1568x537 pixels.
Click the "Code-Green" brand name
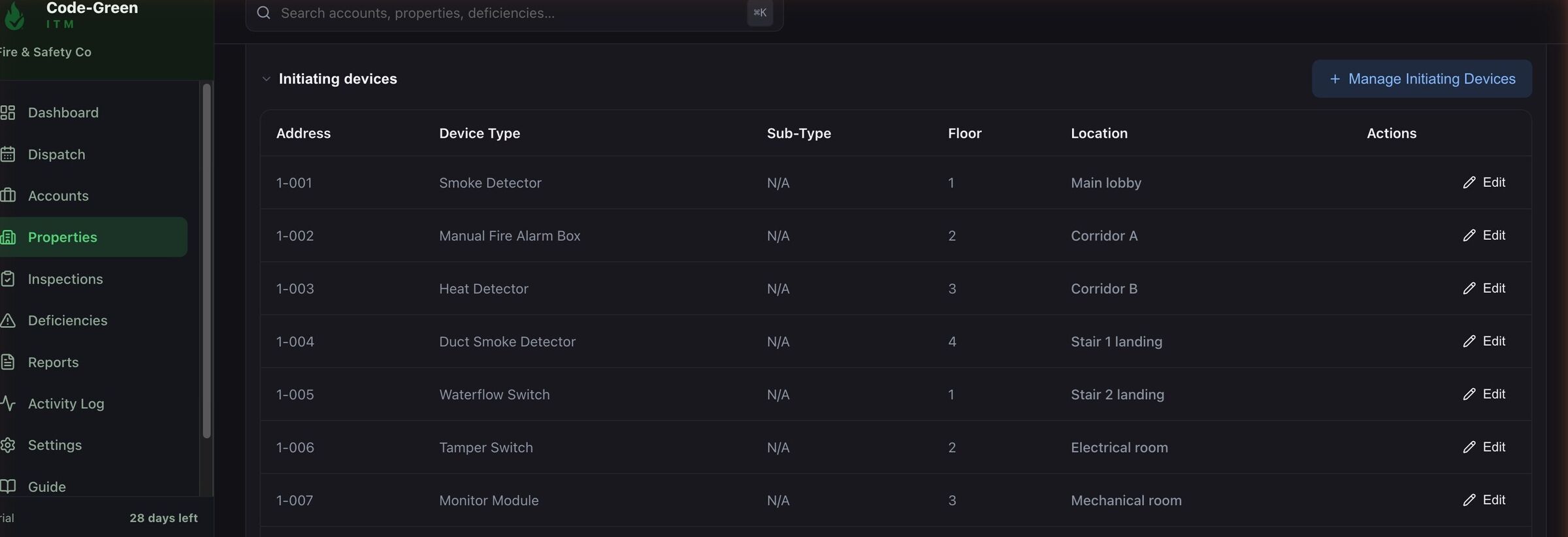92,8
